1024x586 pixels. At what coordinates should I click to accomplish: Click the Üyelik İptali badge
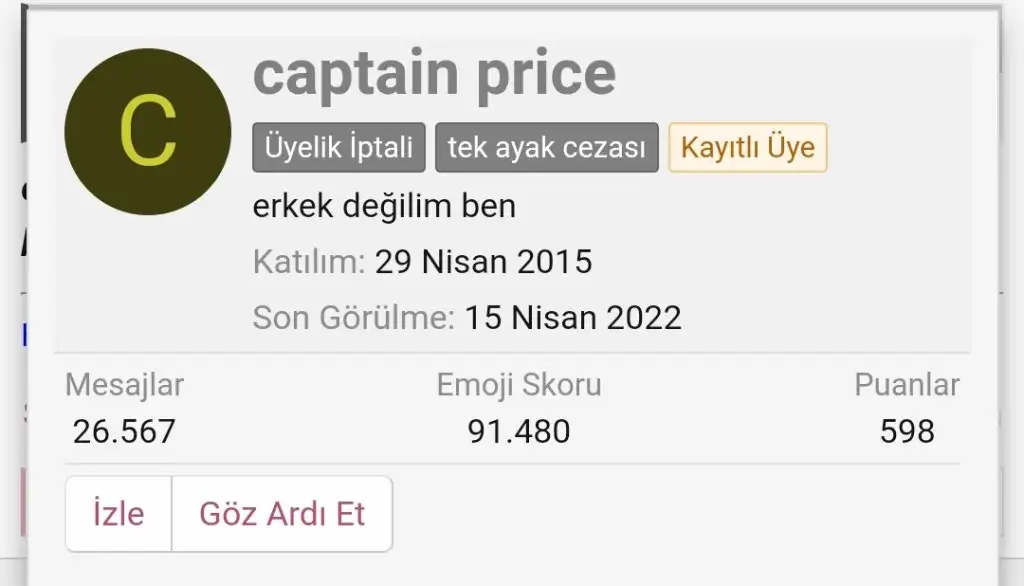[x=339, y=148]
